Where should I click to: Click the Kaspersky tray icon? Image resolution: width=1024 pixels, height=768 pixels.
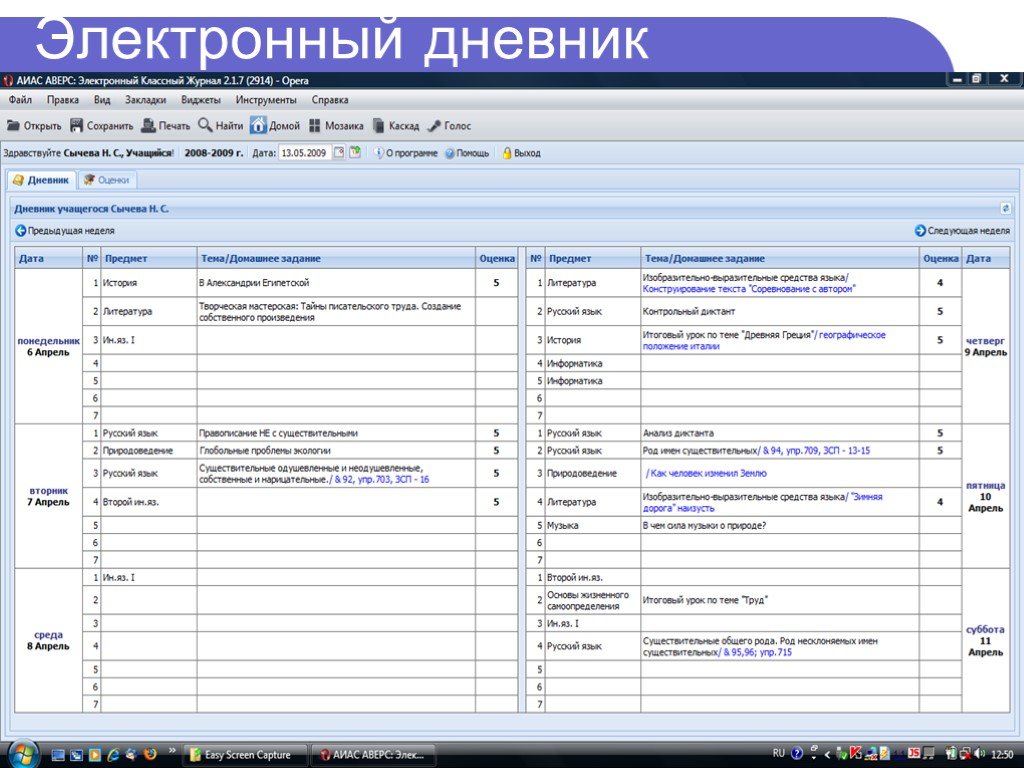point(856,754)
